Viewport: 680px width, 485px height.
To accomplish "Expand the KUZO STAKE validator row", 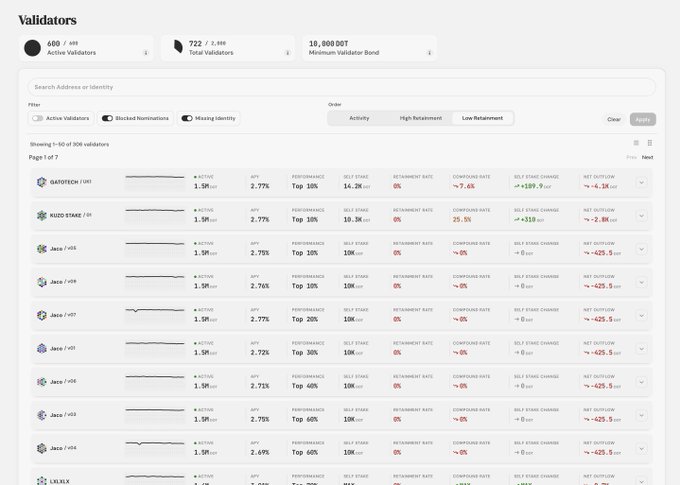I will (641, 216).
